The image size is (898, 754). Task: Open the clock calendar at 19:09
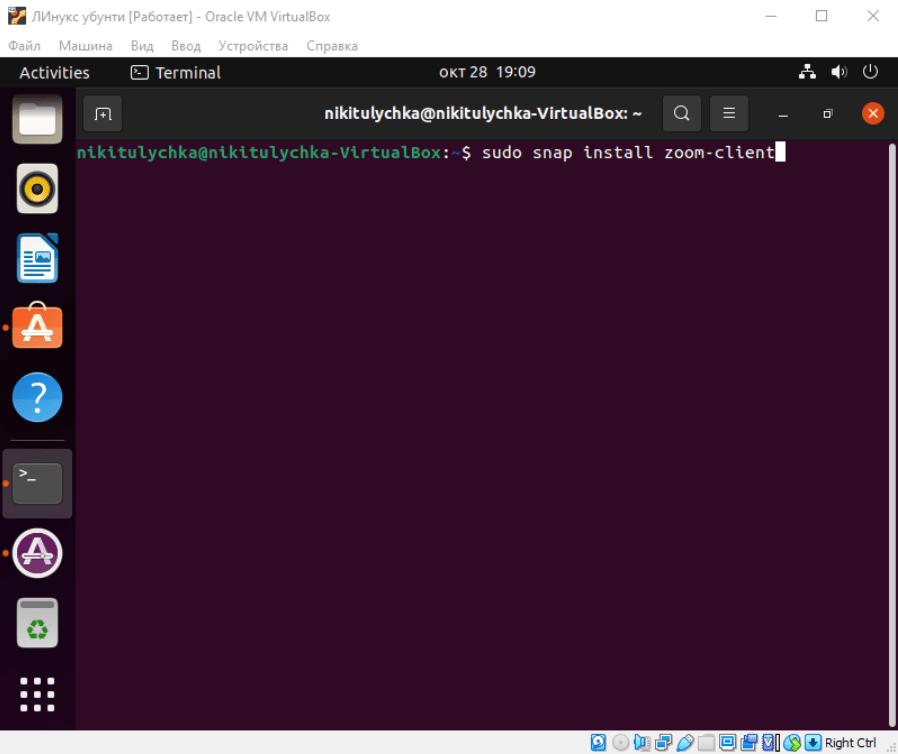point(487,72)
